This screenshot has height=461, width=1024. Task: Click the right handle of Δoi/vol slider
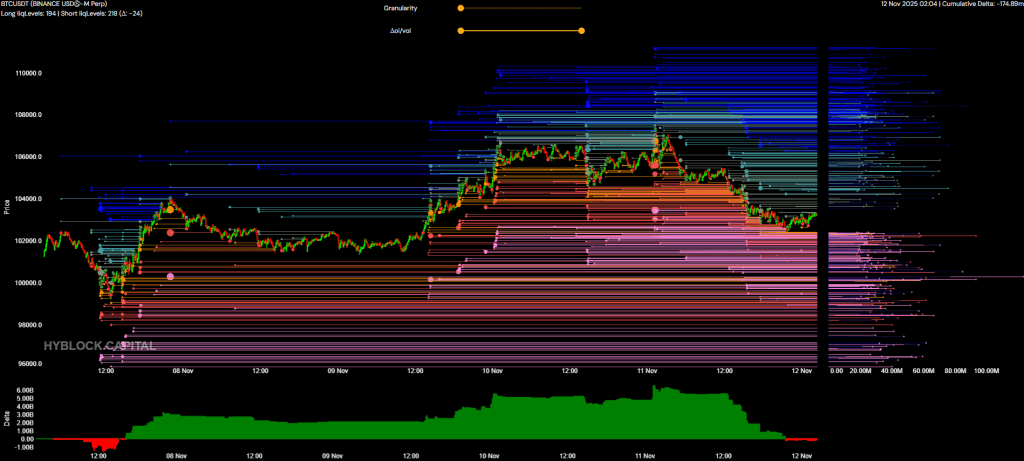click(x=581, y=30)
